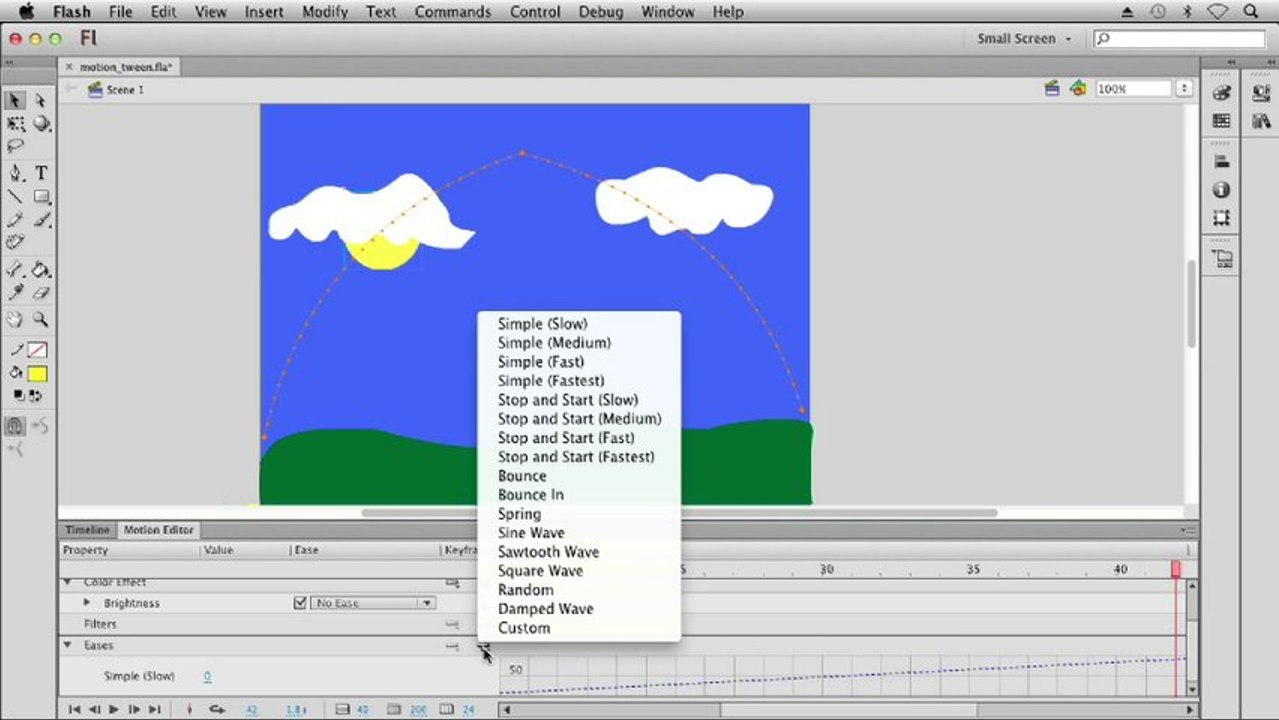Viewport: 1279px width, 720px height.
Task: Select the Paint Bucket tool
Action: [x=41, y=270]
